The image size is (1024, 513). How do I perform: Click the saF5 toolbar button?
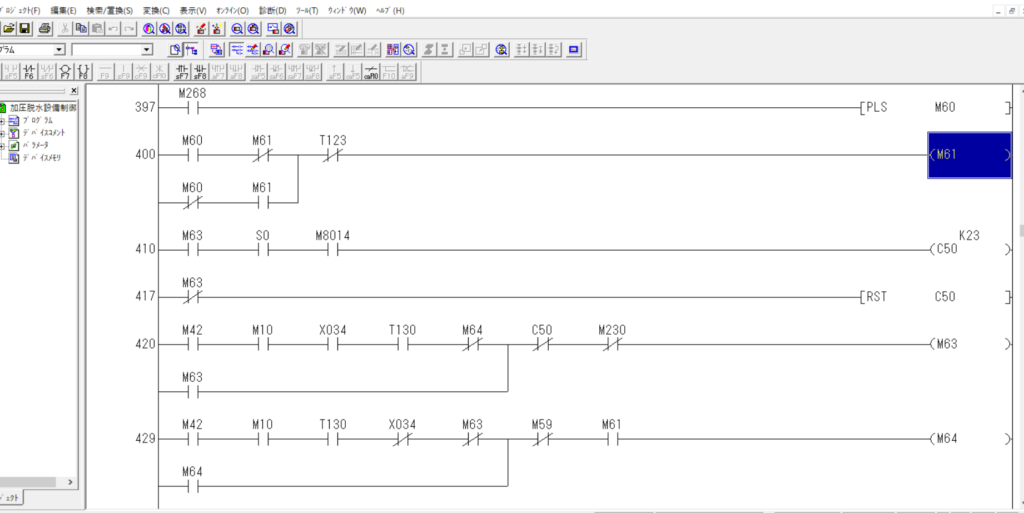point(258,71)
